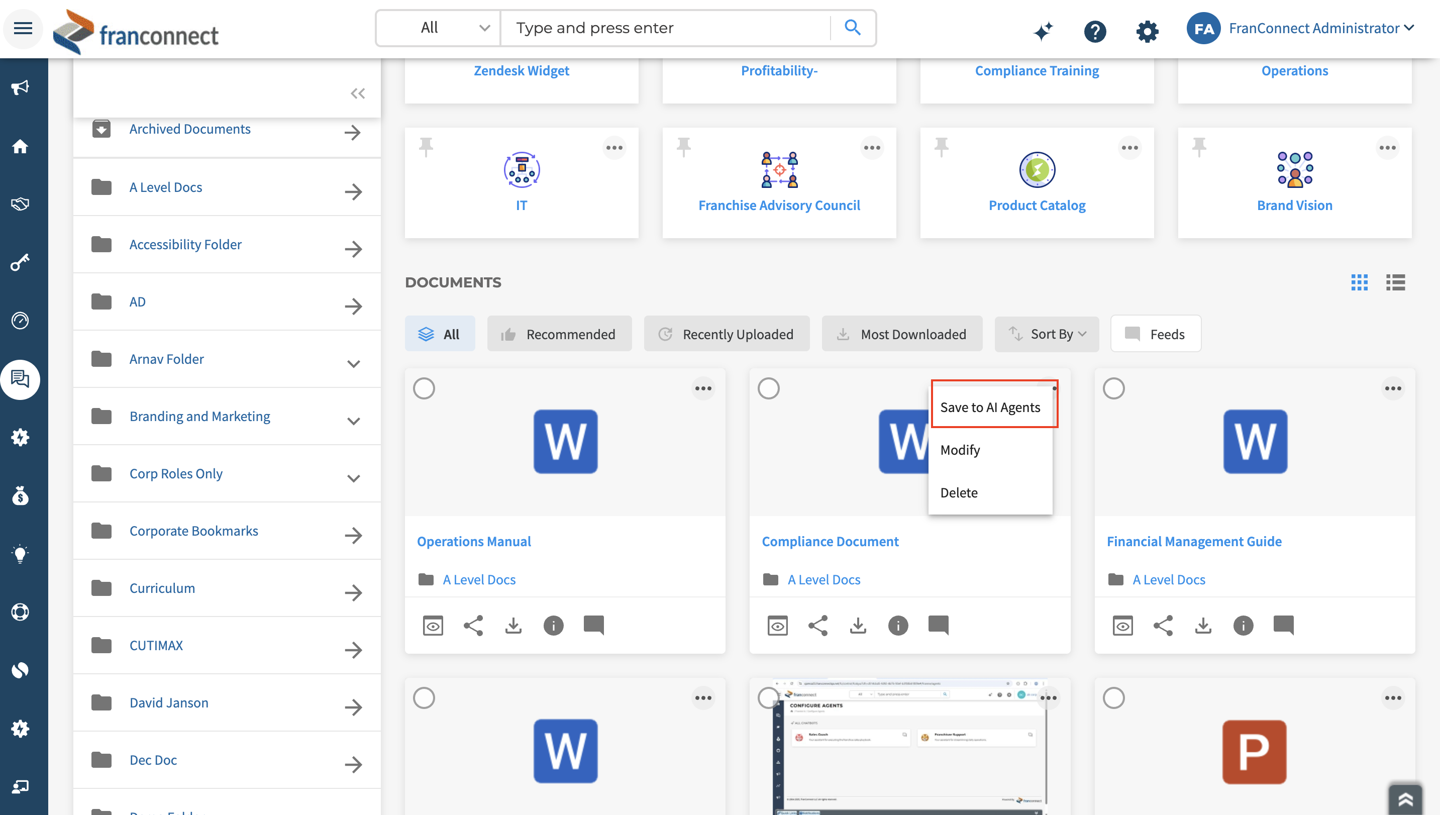This screenshot has width=1440, height=815.
Task: Share the Compliance Document
Action: 818,625
